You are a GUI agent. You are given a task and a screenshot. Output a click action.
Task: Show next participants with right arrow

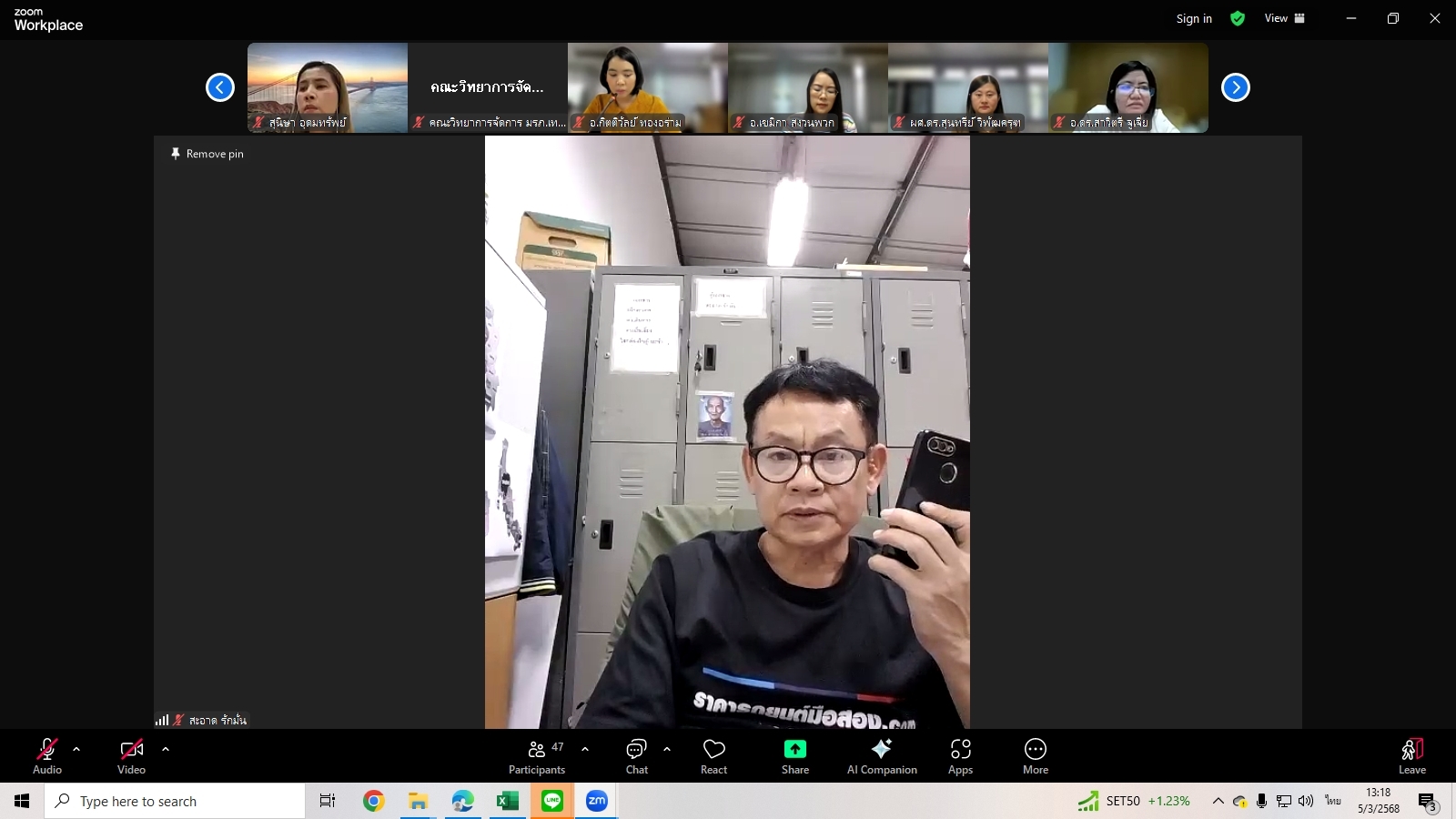tap(1235, 87)
